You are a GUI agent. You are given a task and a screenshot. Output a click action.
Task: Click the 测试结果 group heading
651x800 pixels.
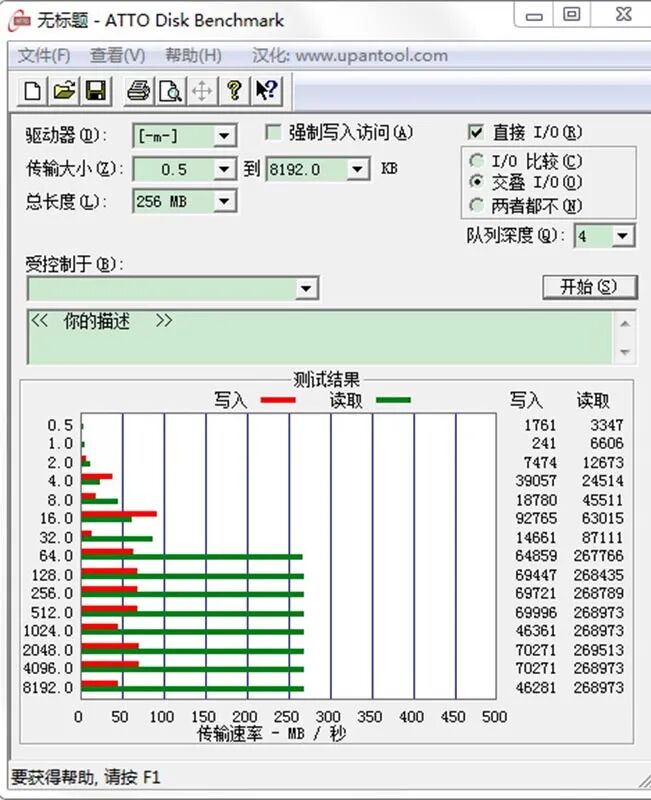tap(327, 380)
